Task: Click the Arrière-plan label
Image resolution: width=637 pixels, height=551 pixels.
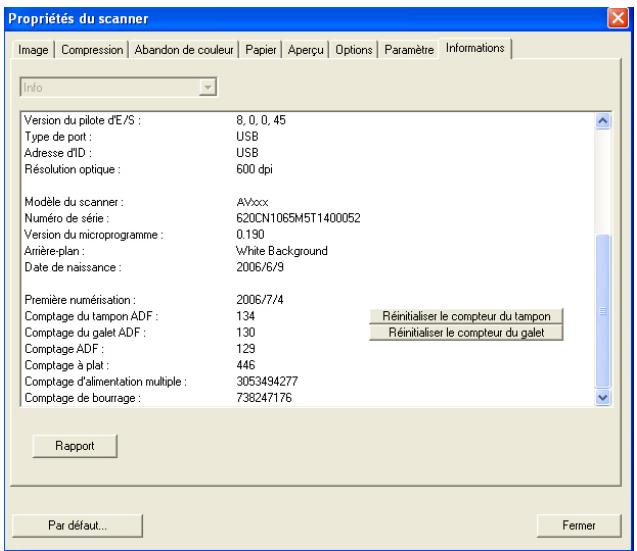Action: pos(54,251)
